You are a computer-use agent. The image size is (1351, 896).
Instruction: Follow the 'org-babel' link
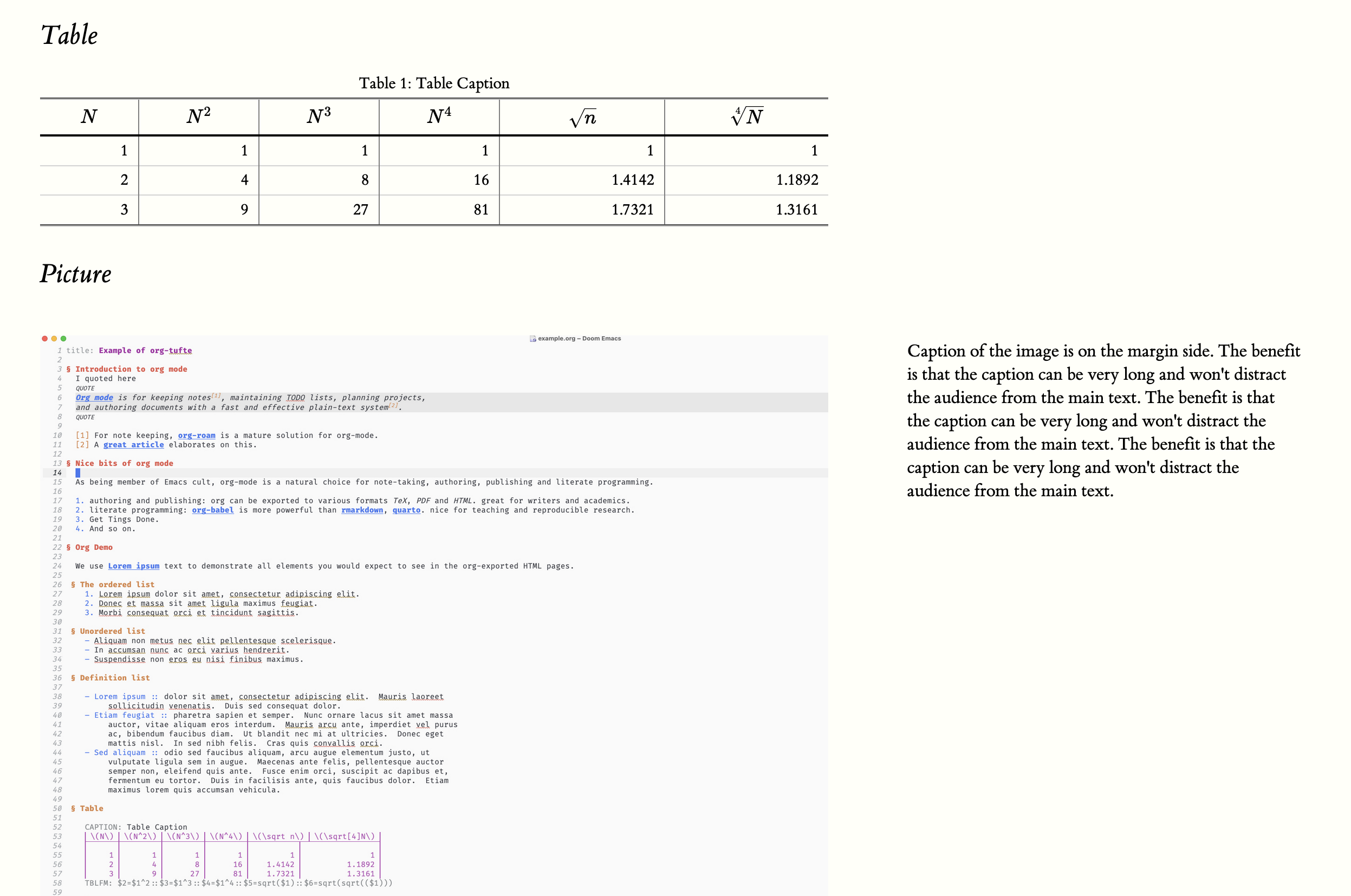click(212, 510)
